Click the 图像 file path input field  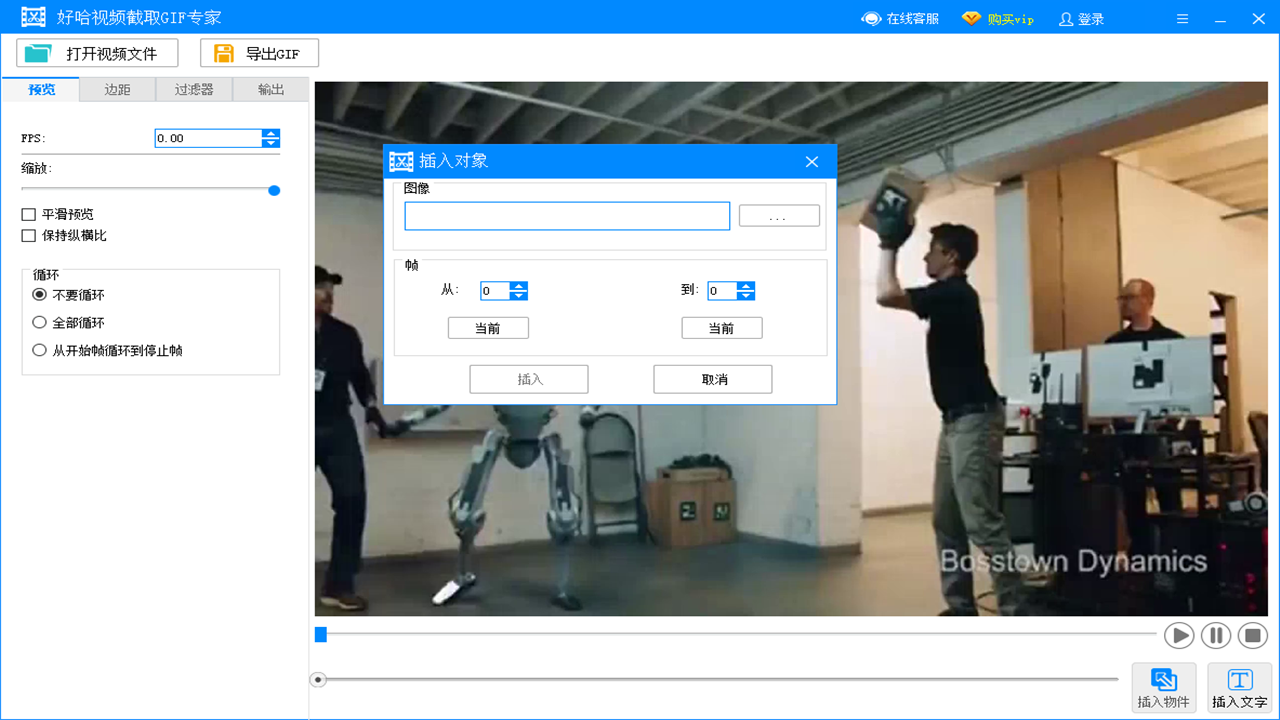tap(566, 215)
